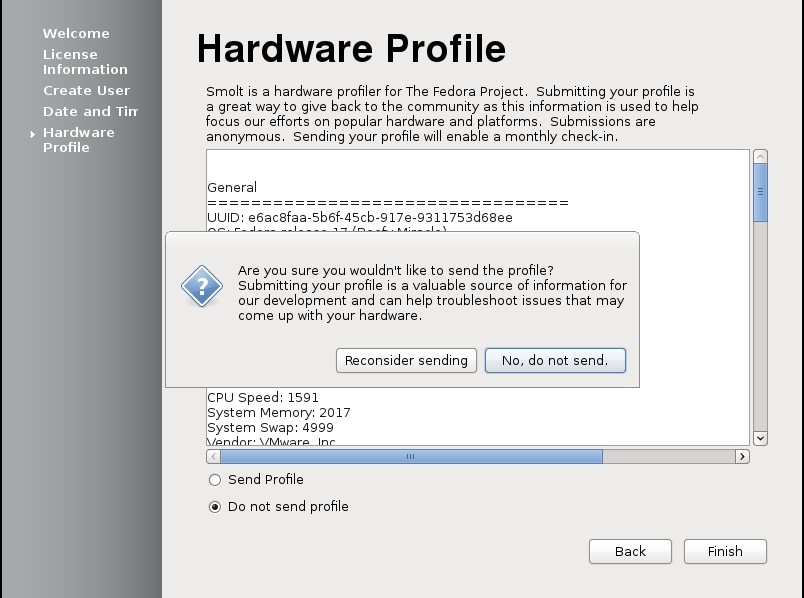
Task: Open the Date and Time step
Action: pos(90,111)
